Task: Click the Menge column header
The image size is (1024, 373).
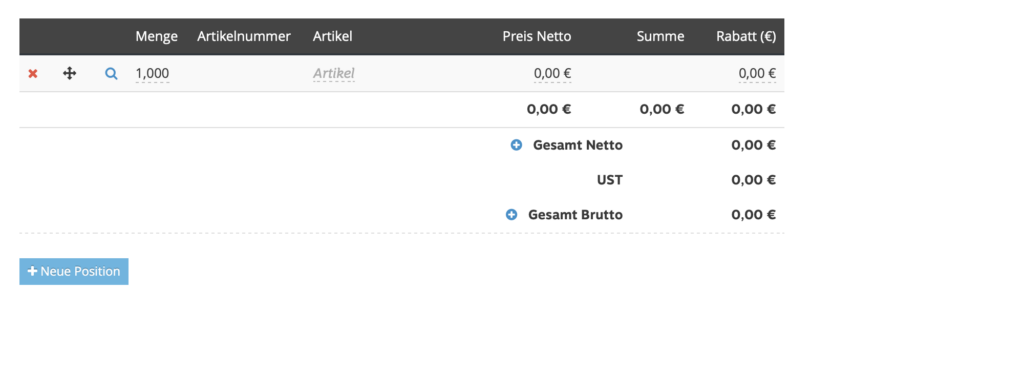Action: click(x=157, y=37)
